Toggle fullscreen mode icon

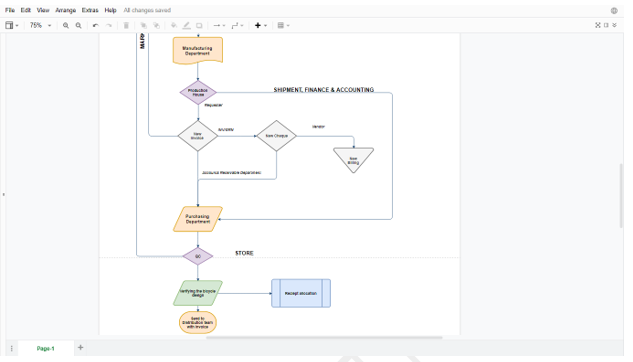(x=598, y=25)
